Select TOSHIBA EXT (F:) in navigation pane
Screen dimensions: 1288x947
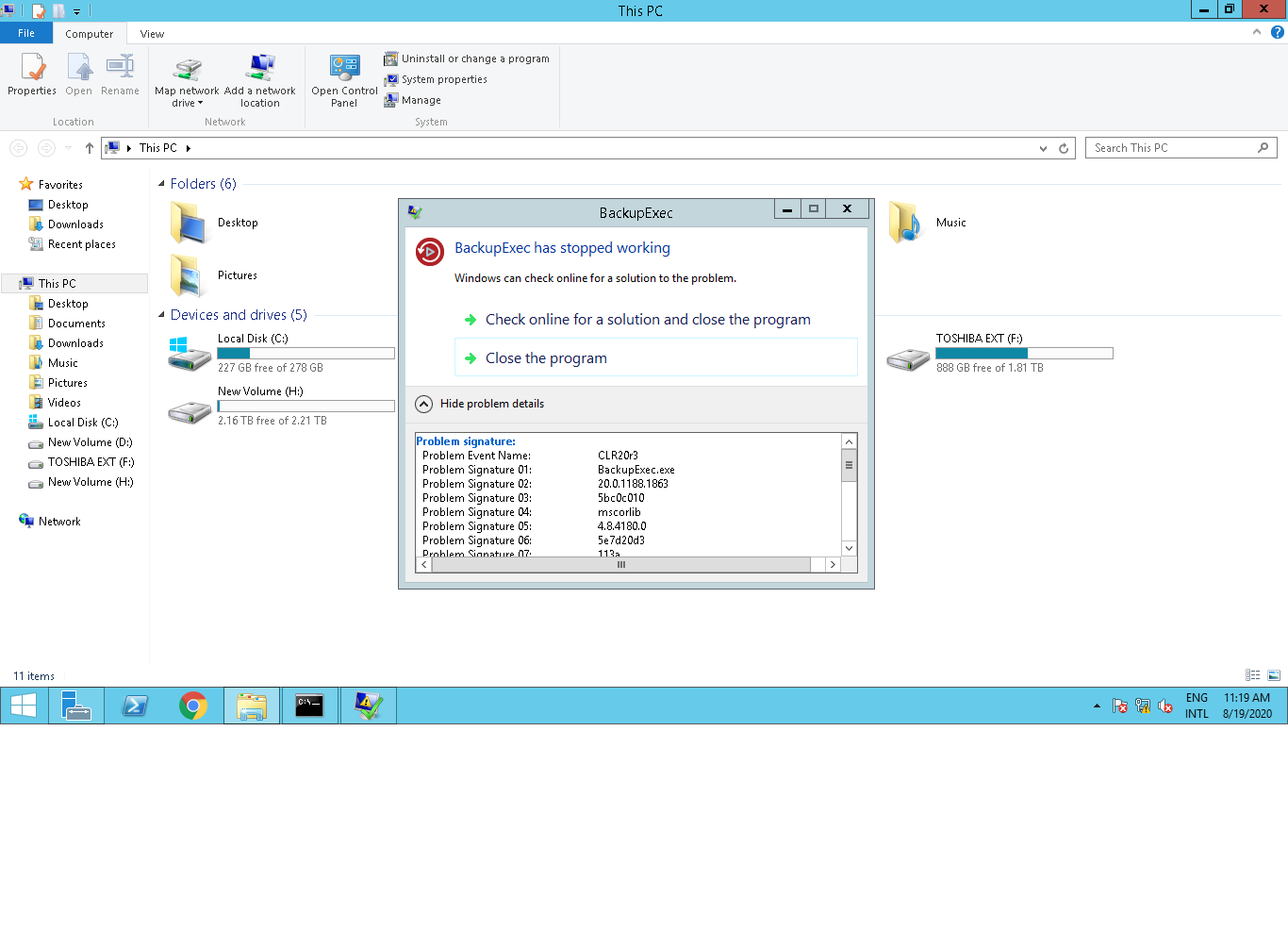[x=91, y=462]
